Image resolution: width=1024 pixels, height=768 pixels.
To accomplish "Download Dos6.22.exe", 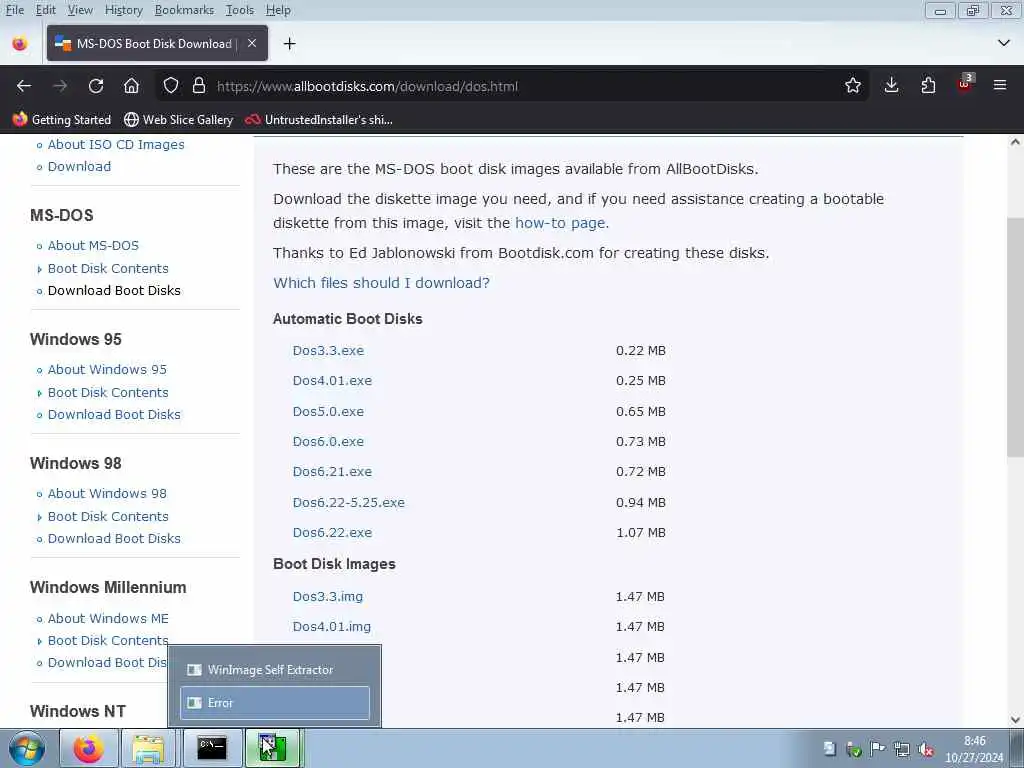I will 332,533.
